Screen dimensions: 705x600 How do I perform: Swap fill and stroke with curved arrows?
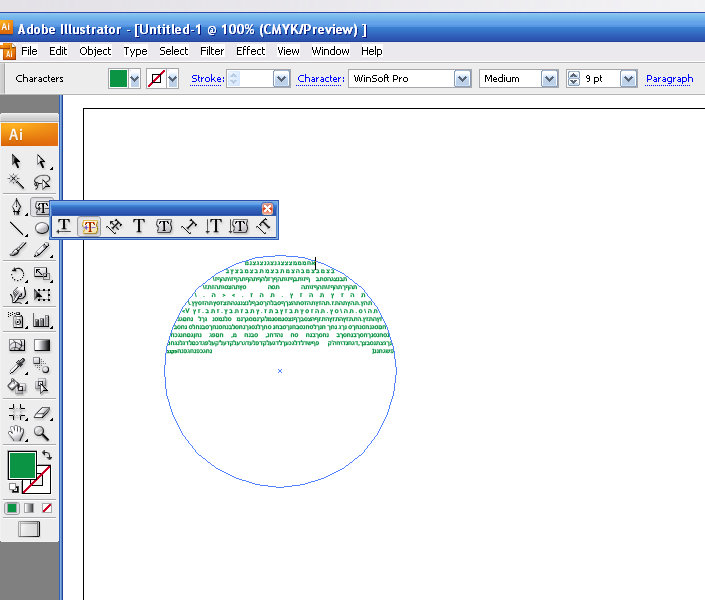coord(47,455)
